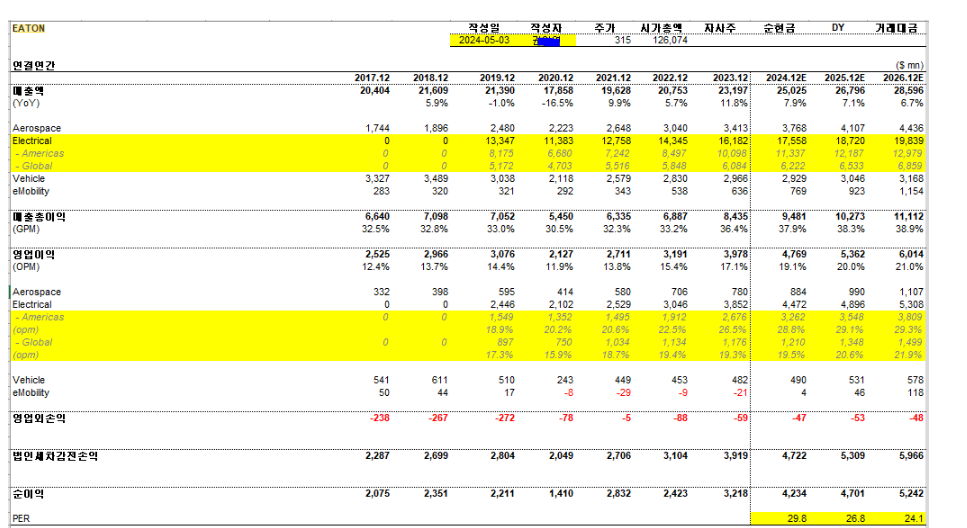Click GPM value 38.9%
Screen dimensions: 967x528
(x=910, y=229)
